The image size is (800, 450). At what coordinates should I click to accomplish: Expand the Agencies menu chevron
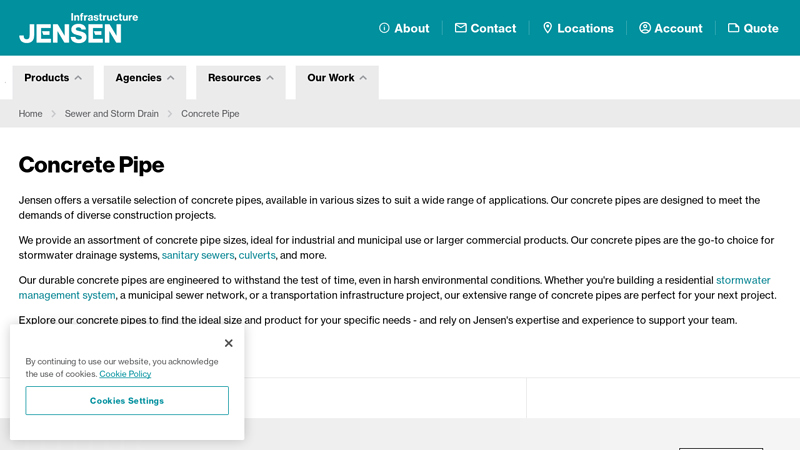pyautogui.click(x=170, y=78)
